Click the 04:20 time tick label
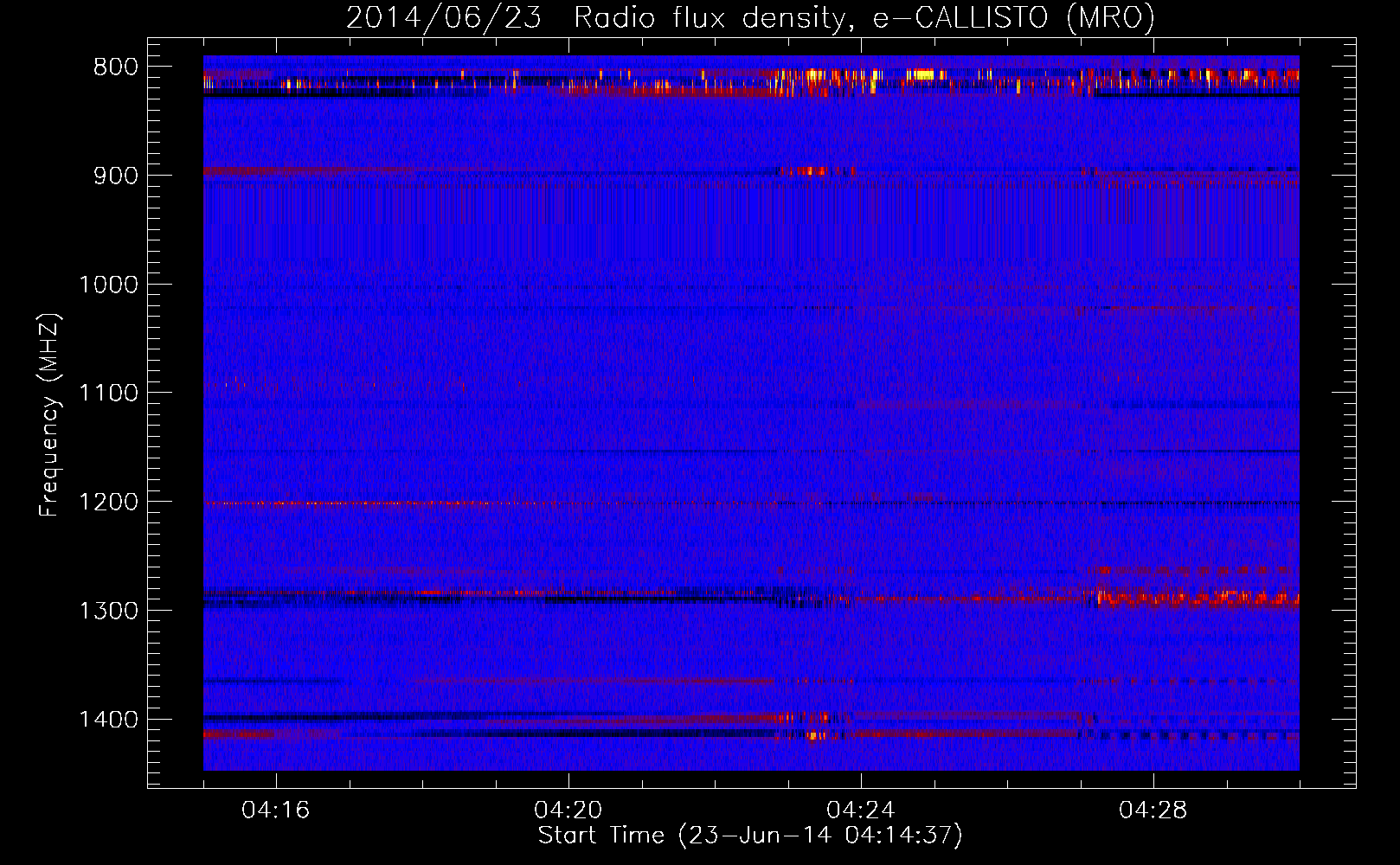This screenshot has width=1400, height=865. 568,811
